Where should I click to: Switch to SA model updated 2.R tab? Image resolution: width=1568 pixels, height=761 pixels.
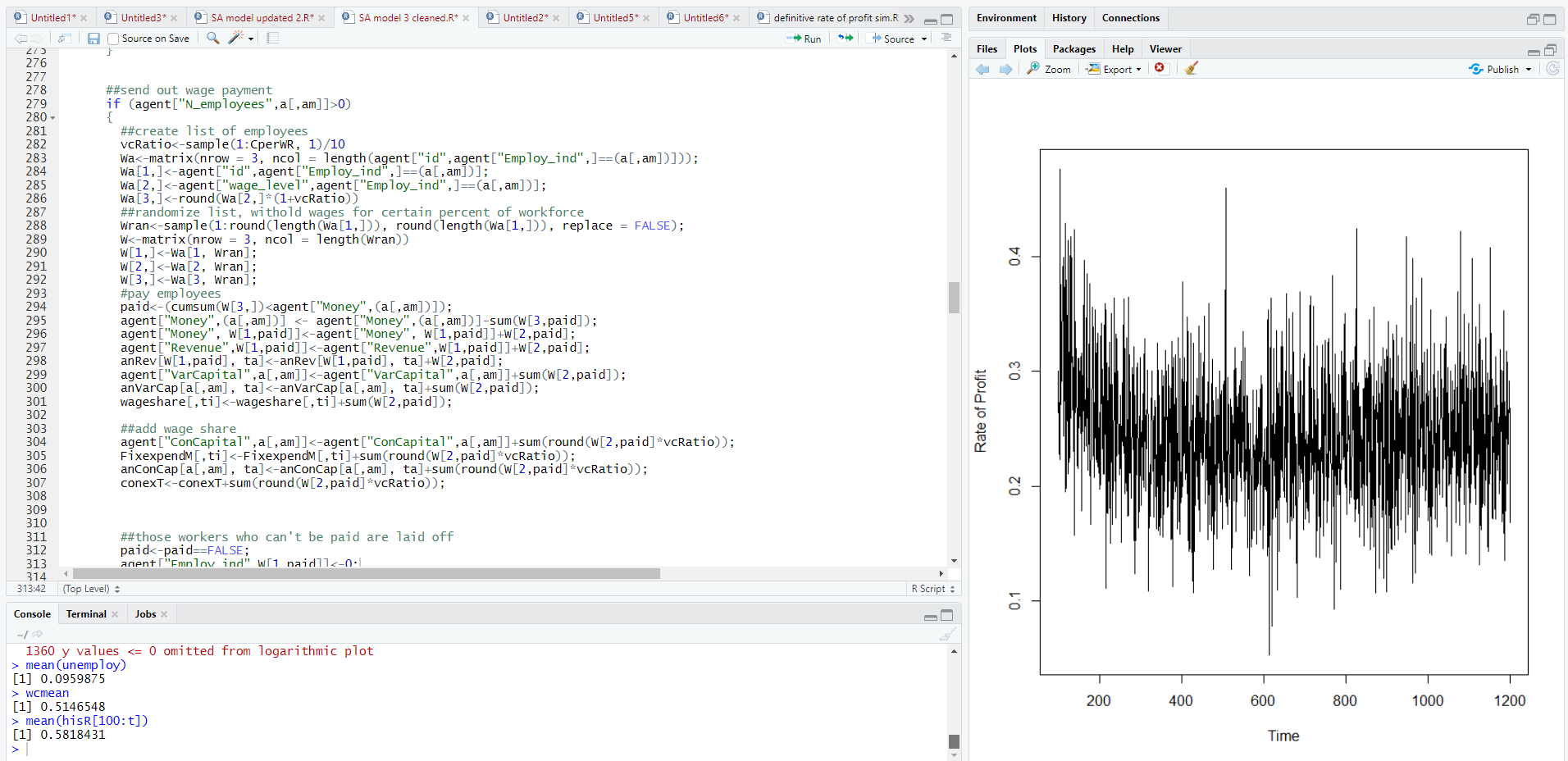(262, 18)
